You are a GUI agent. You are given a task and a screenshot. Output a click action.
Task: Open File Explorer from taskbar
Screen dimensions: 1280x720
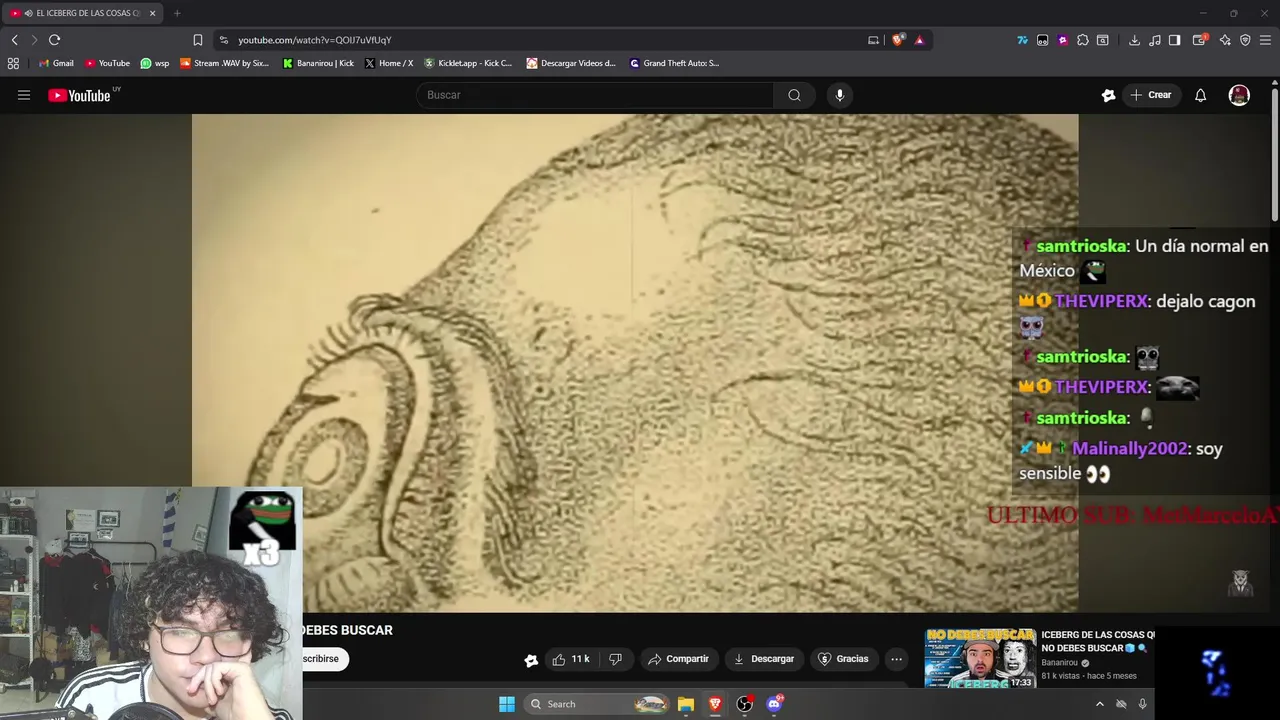click(686, 704)
